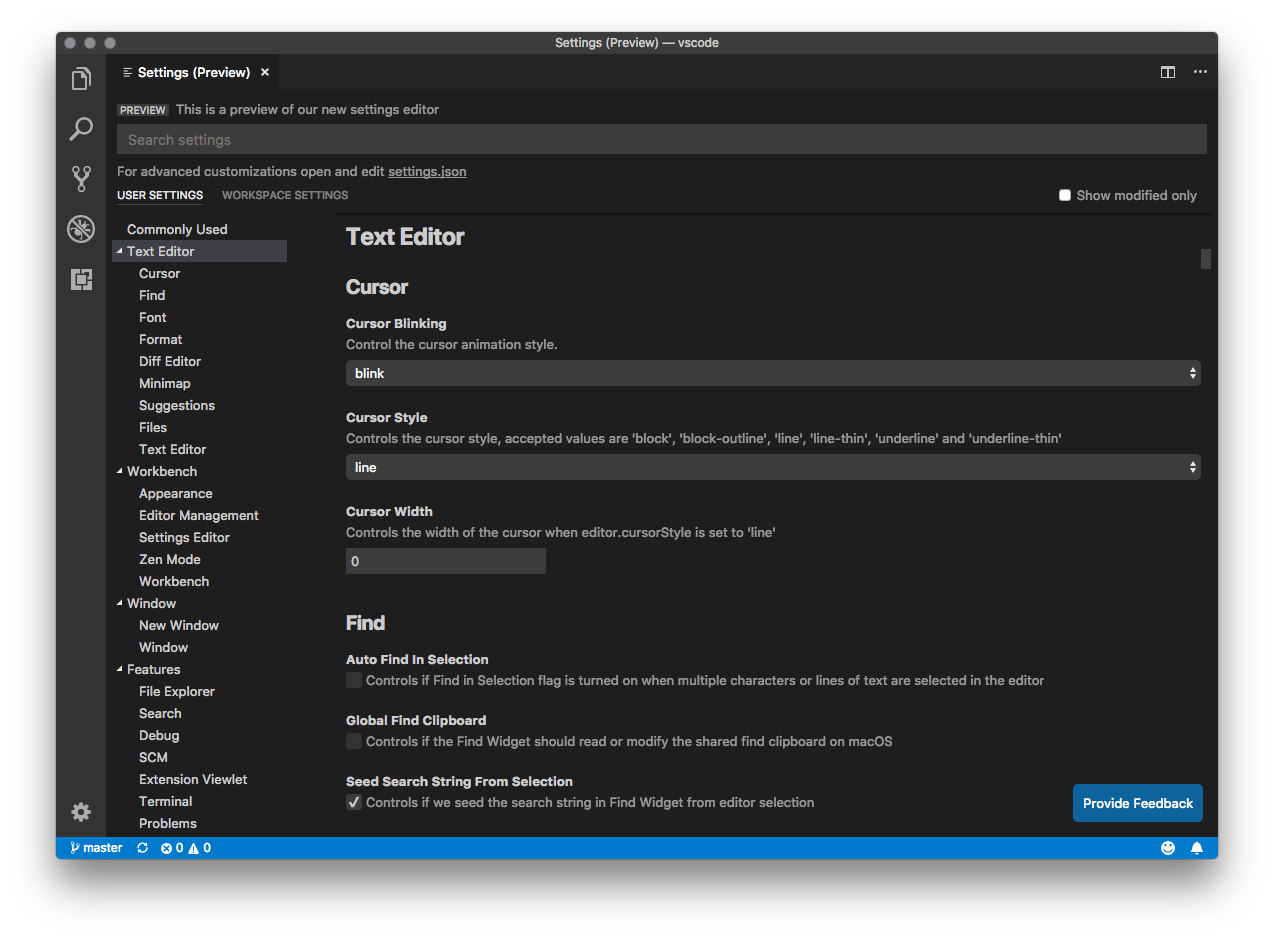The width and height of the screenshot is (1274, 939).
Task: Open the editor more actions menu
Action: (x=1200, y=72)
